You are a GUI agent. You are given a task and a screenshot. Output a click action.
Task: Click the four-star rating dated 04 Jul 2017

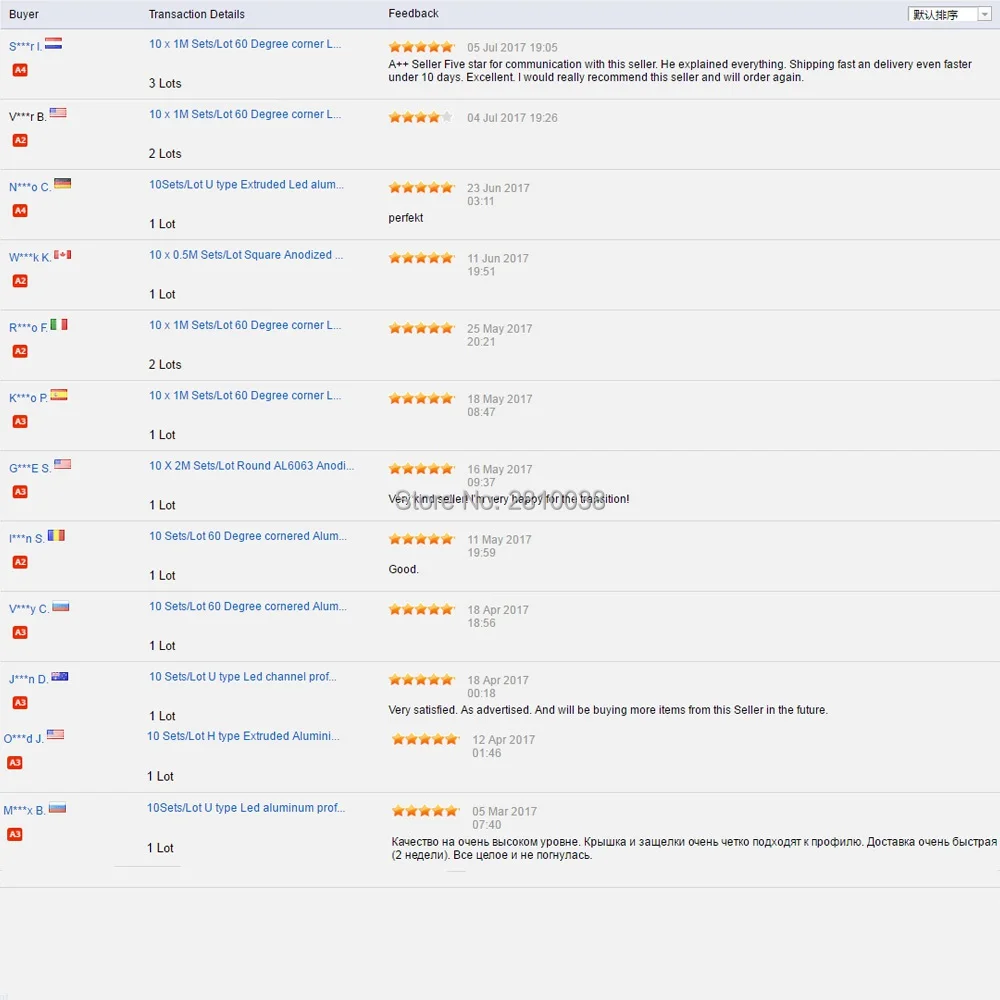(x=421, y=117)
